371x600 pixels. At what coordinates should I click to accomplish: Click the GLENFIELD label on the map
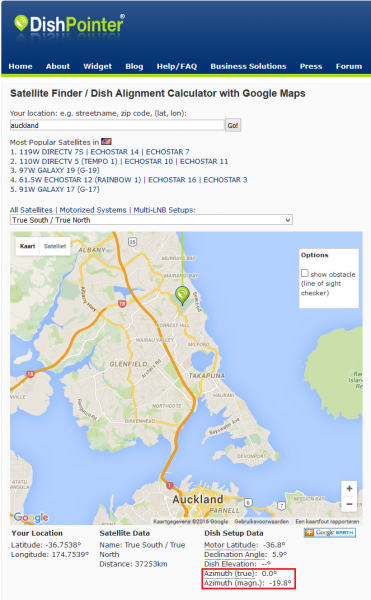[x=129, y=364]
